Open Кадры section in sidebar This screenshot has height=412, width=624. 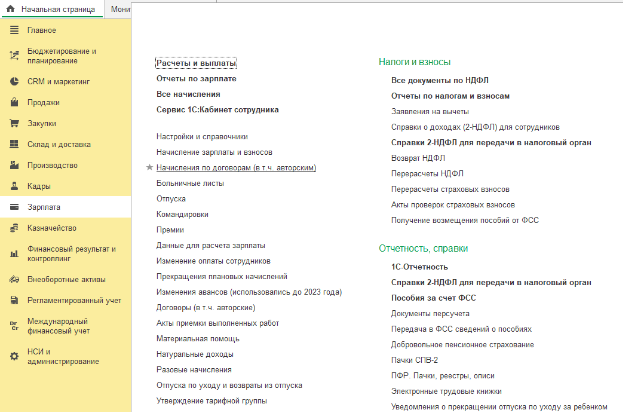(39, 186)
